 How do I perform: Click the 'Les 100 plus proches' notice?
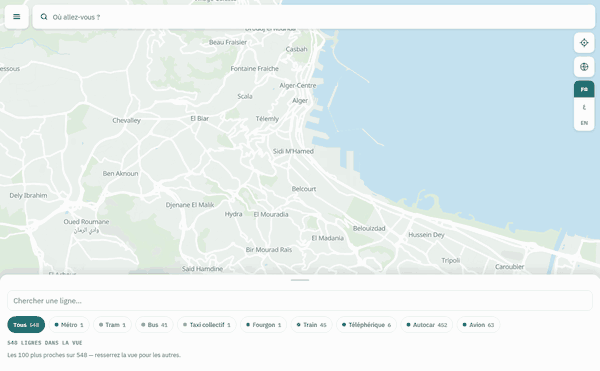pyautogui.click(x=94, y=355)
